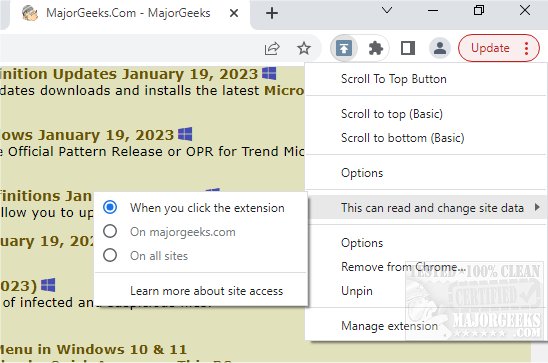
Task: Click the MajorGeeks tab favicon
Action: tap(29, 13)
